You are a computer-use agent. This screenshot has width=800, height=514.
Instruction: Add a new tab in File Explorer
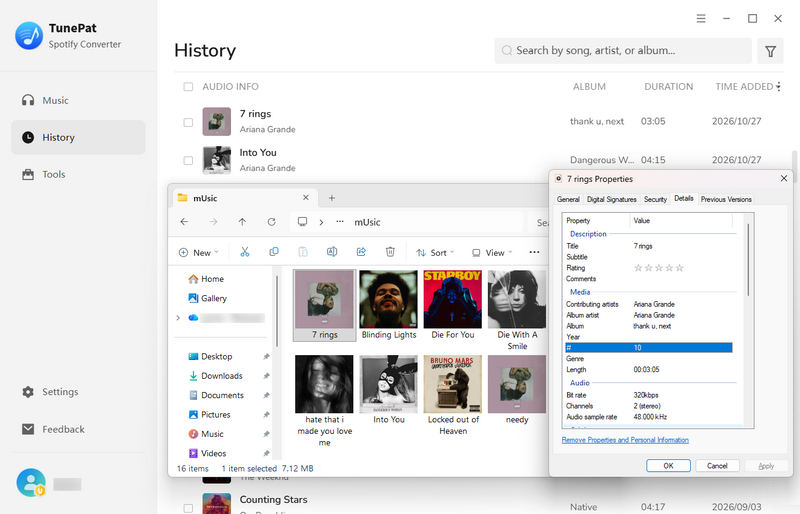coord(332,198)
